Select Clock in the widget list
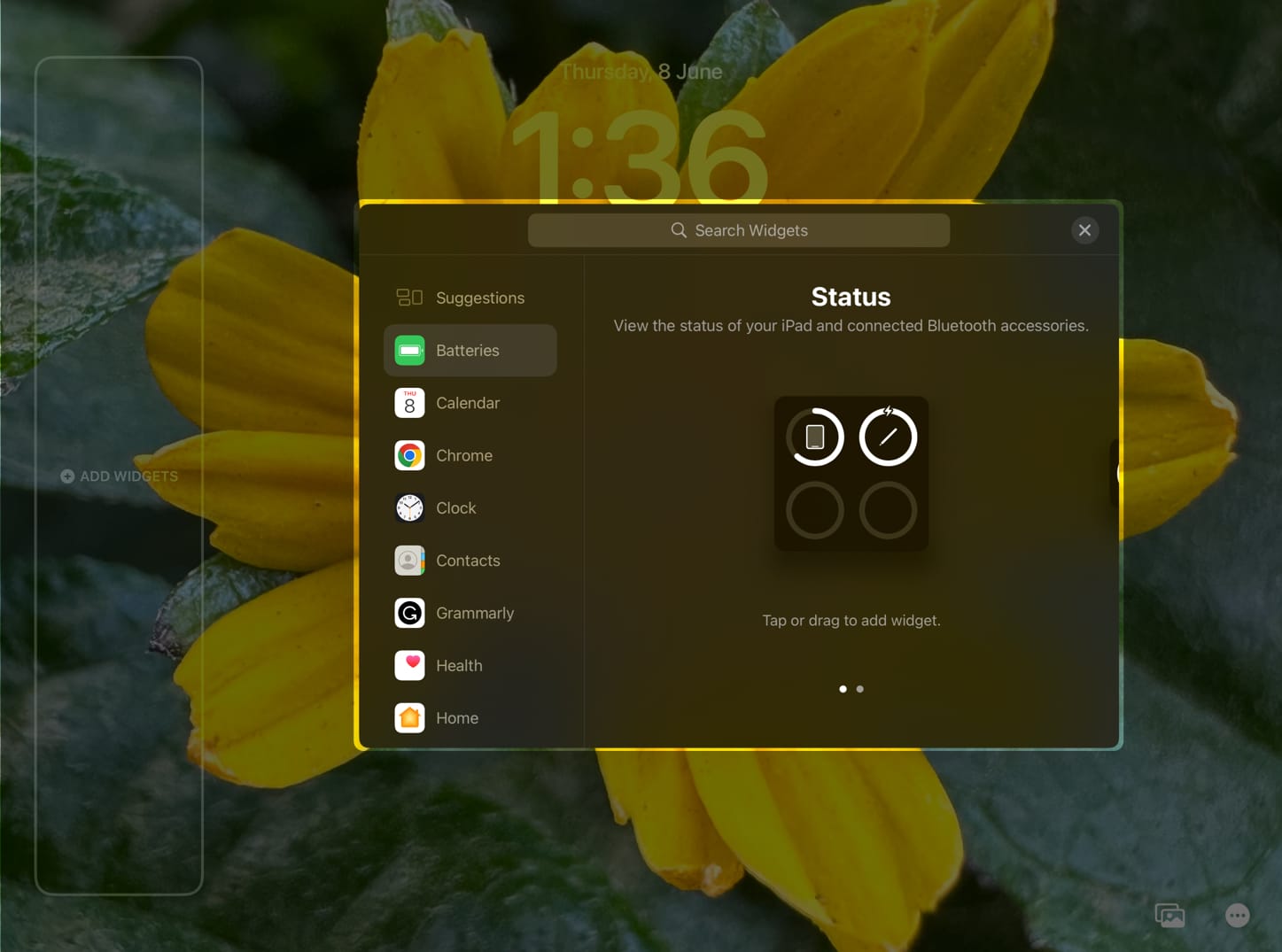Image resolution: width=1282 pixels, height=952 pixels. click(x=470, y=507)
